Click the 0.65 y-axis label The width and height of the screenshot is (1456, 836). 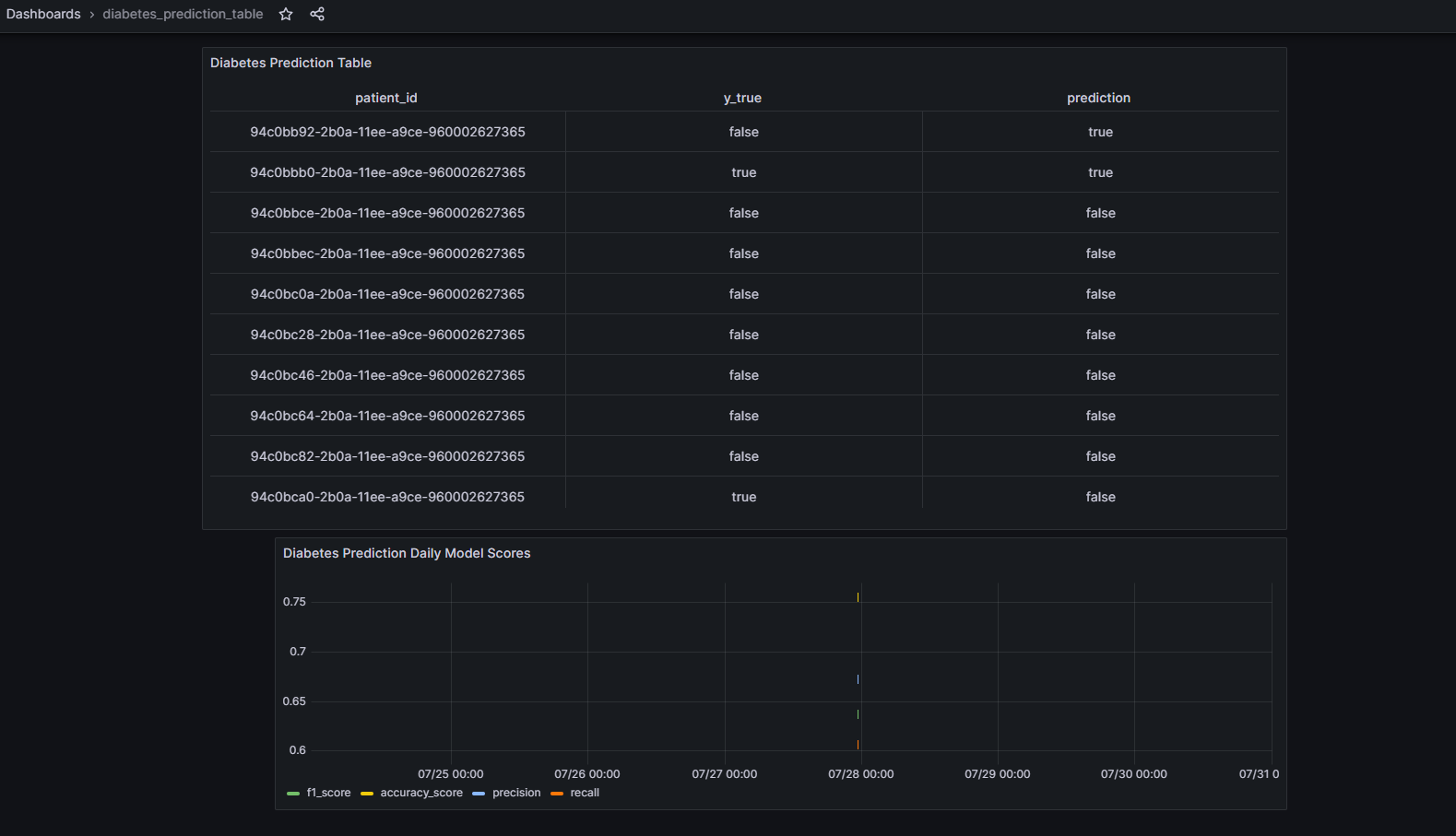point(294,701)
